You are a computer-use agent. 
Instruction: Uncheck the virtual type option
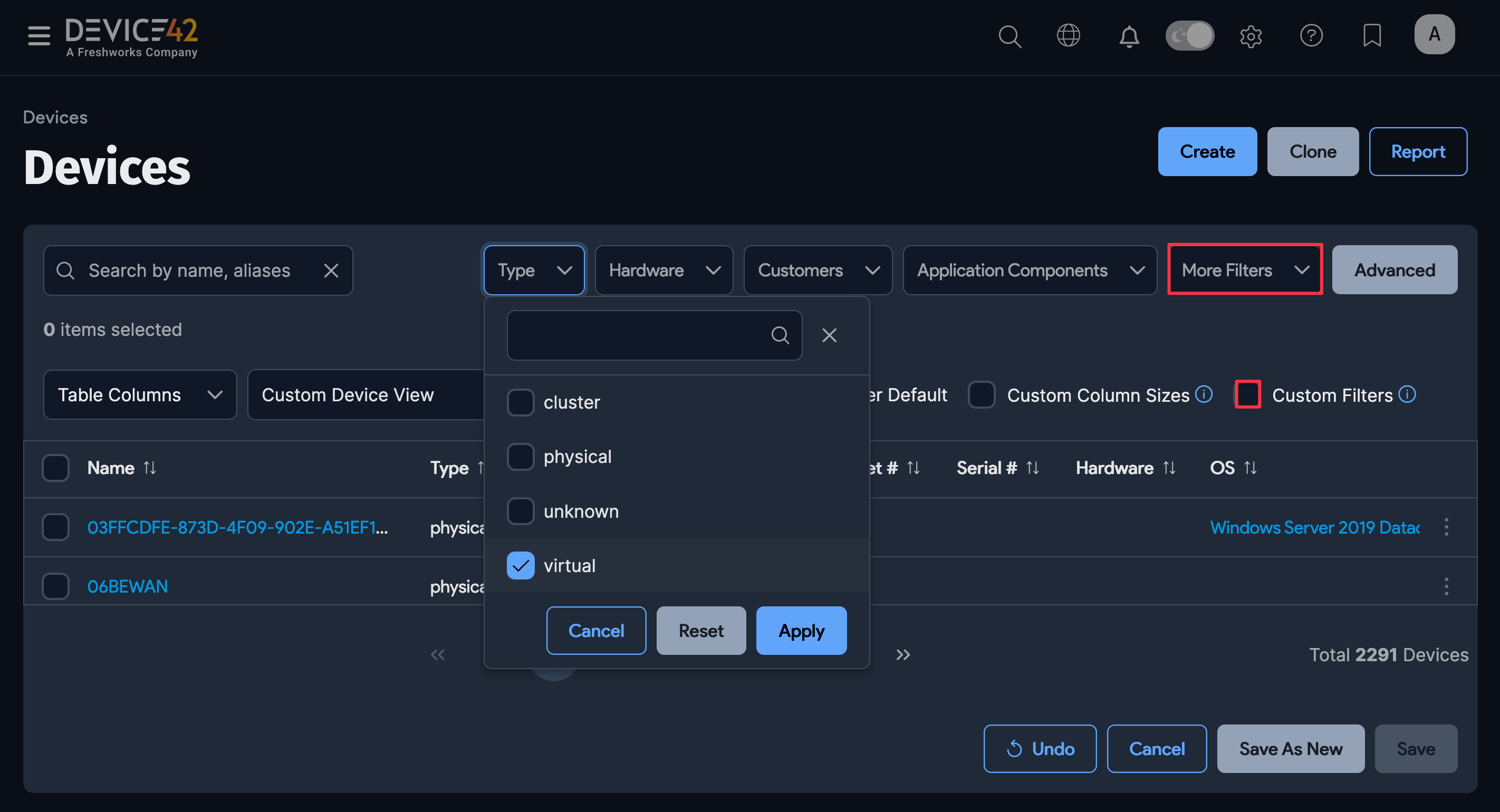click(x=521, y=565)
